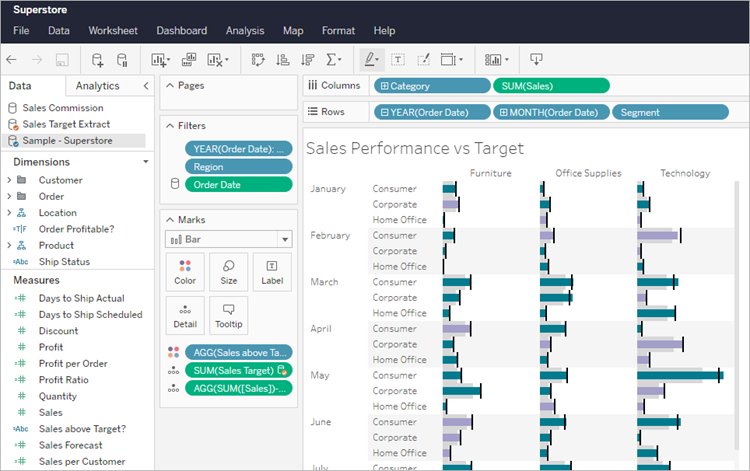Click the Region filter pill
Screen dimensions: 750x471
[239, 167]
